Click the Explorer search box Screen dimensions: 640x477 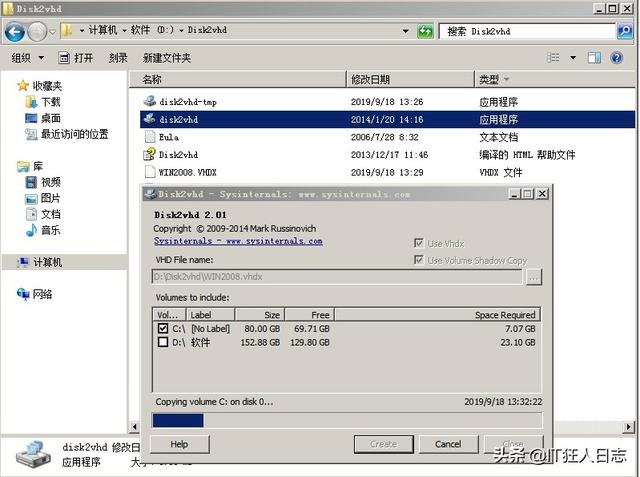(527, 31)
